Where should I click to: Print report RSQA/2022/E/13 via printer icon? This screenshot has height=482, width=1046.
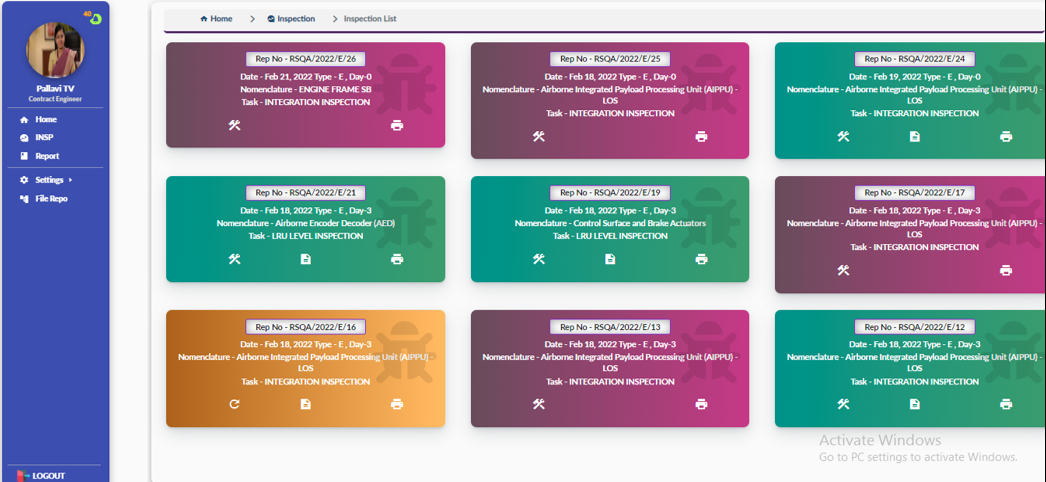pyautogui.click(x=701, y=404)
